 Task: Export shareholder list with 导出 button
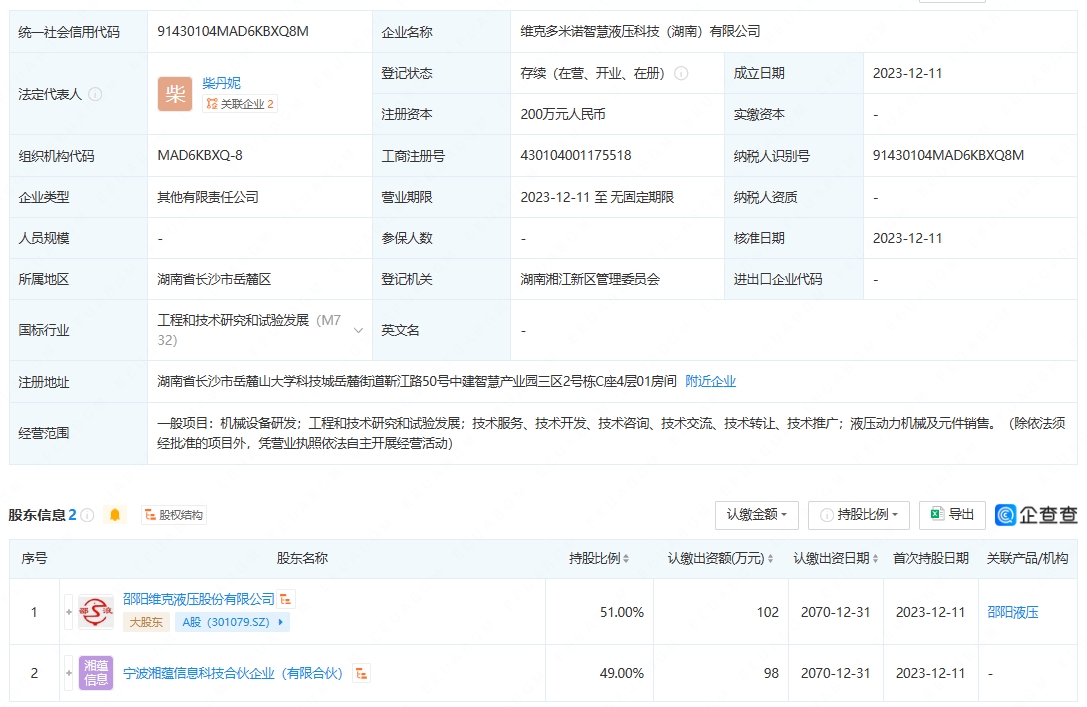click(x=952, y=515)
